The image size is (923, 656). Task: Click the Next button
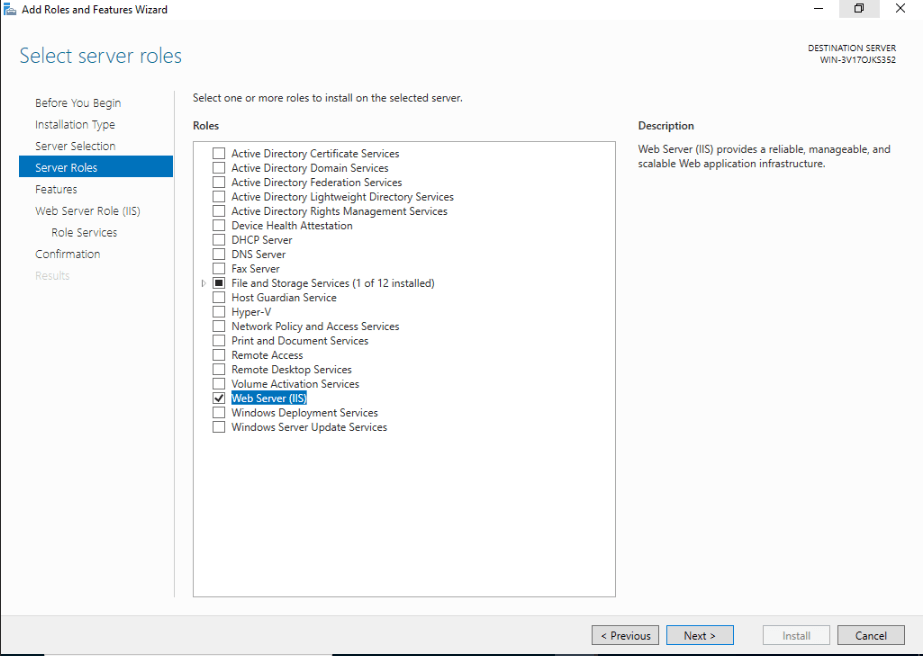699,635
